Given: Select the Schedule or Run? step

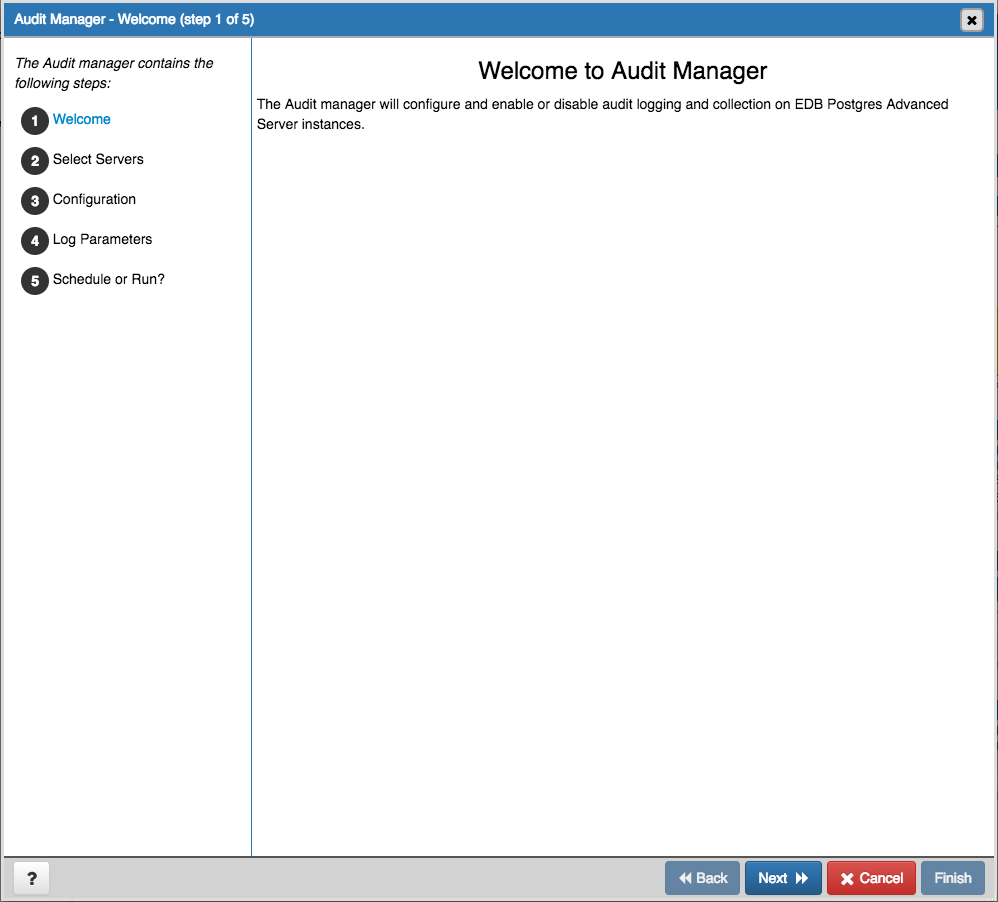Looking at the screenshot, I should tap(109, 279).
